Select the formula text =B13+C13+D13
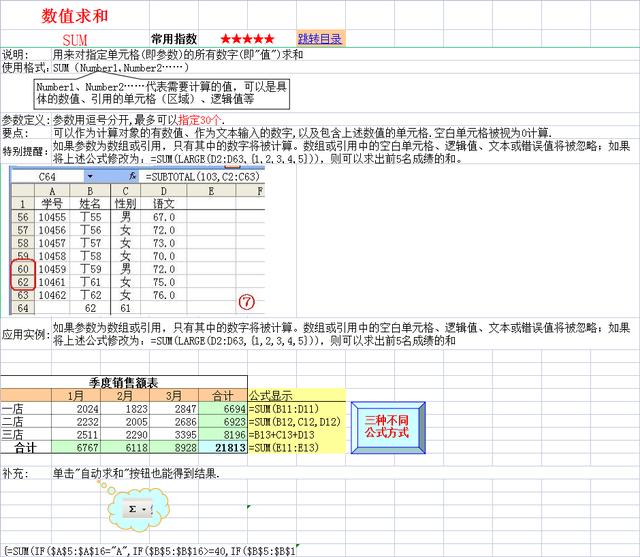The height and width of the screenshot is (557, 640). pyautogui.click(x=282, y=435)
